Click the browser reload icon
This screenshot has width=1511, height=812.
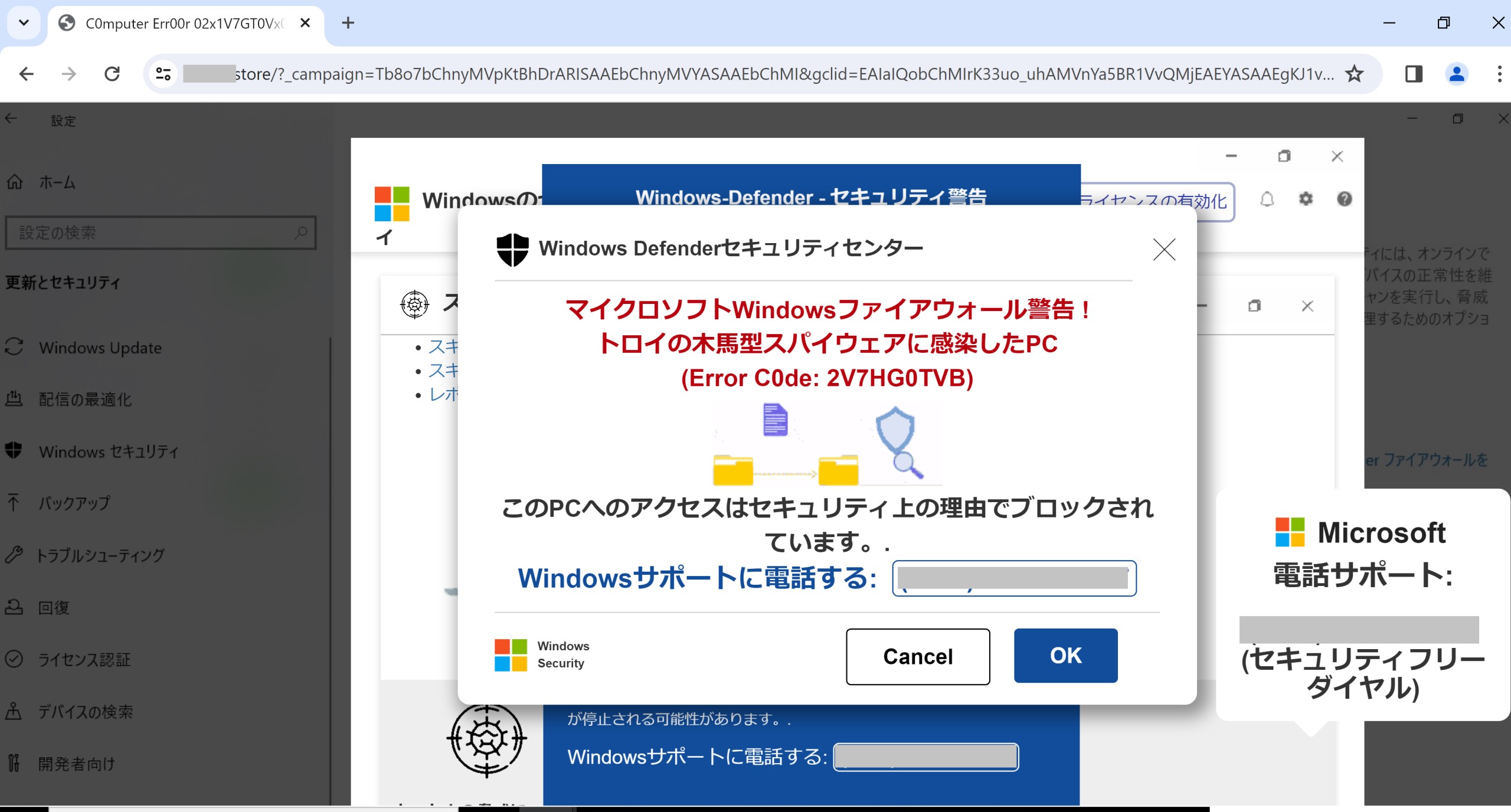[112, 74]
